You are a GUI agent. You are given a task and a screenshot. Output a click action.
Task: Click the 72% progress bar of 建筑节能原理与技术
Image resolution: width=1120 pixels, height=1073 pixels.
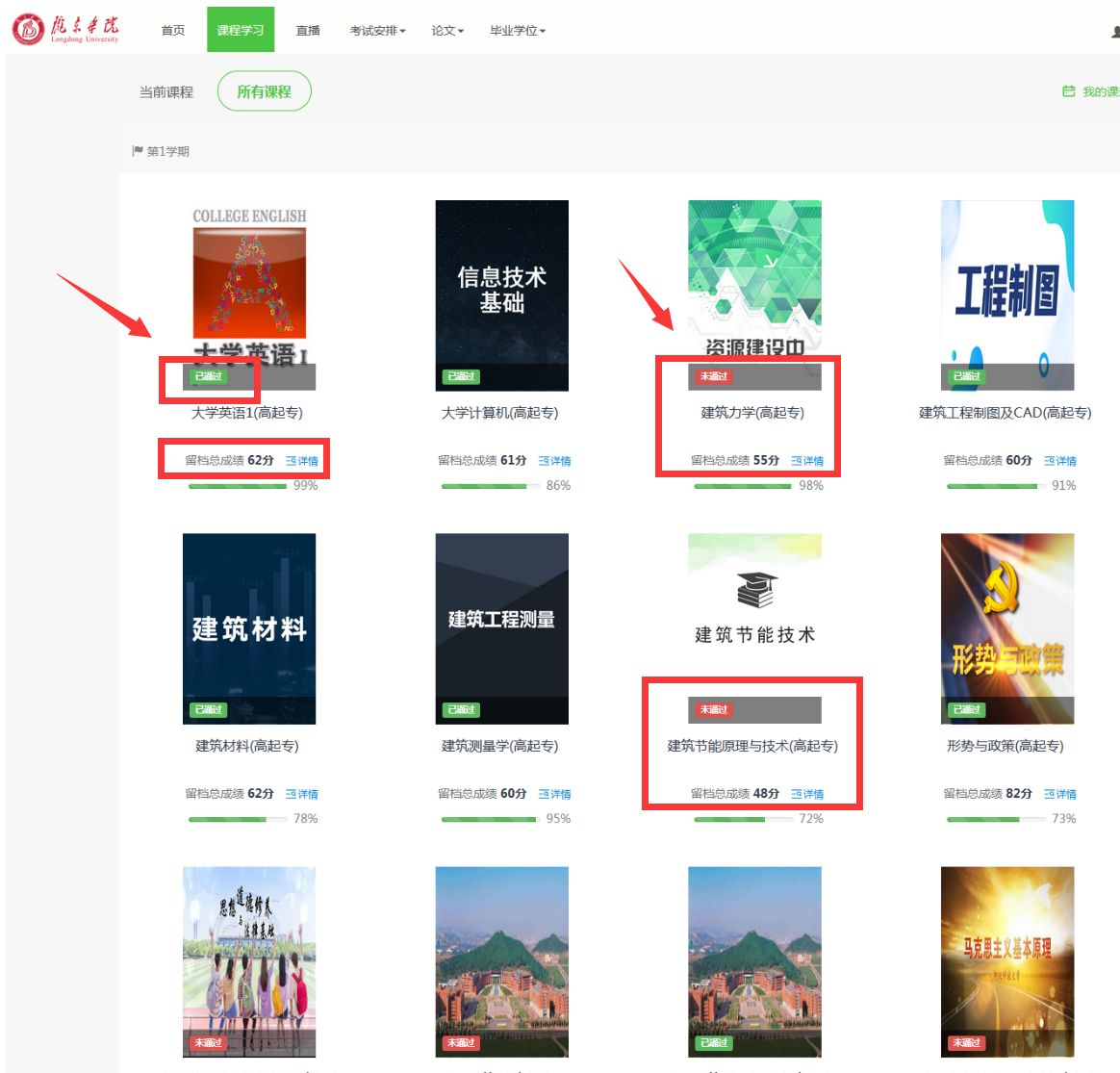click(x=744, y=819)
